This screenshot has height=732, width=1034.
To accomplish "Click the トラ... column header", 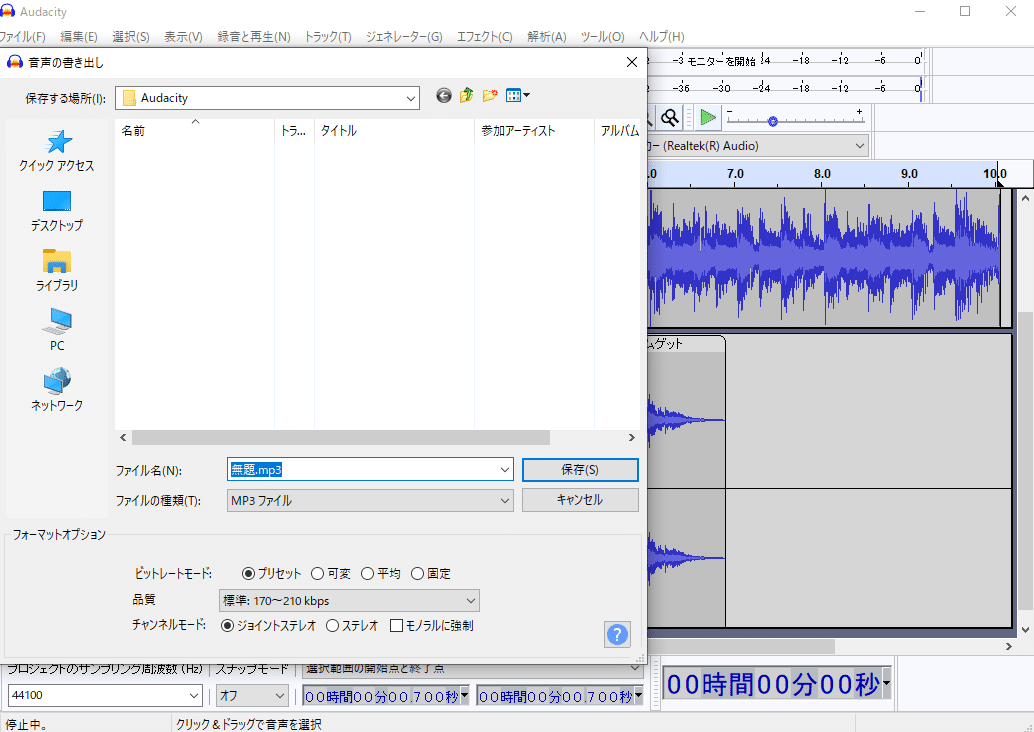I will pyautogui.click(x=294, y=131).
